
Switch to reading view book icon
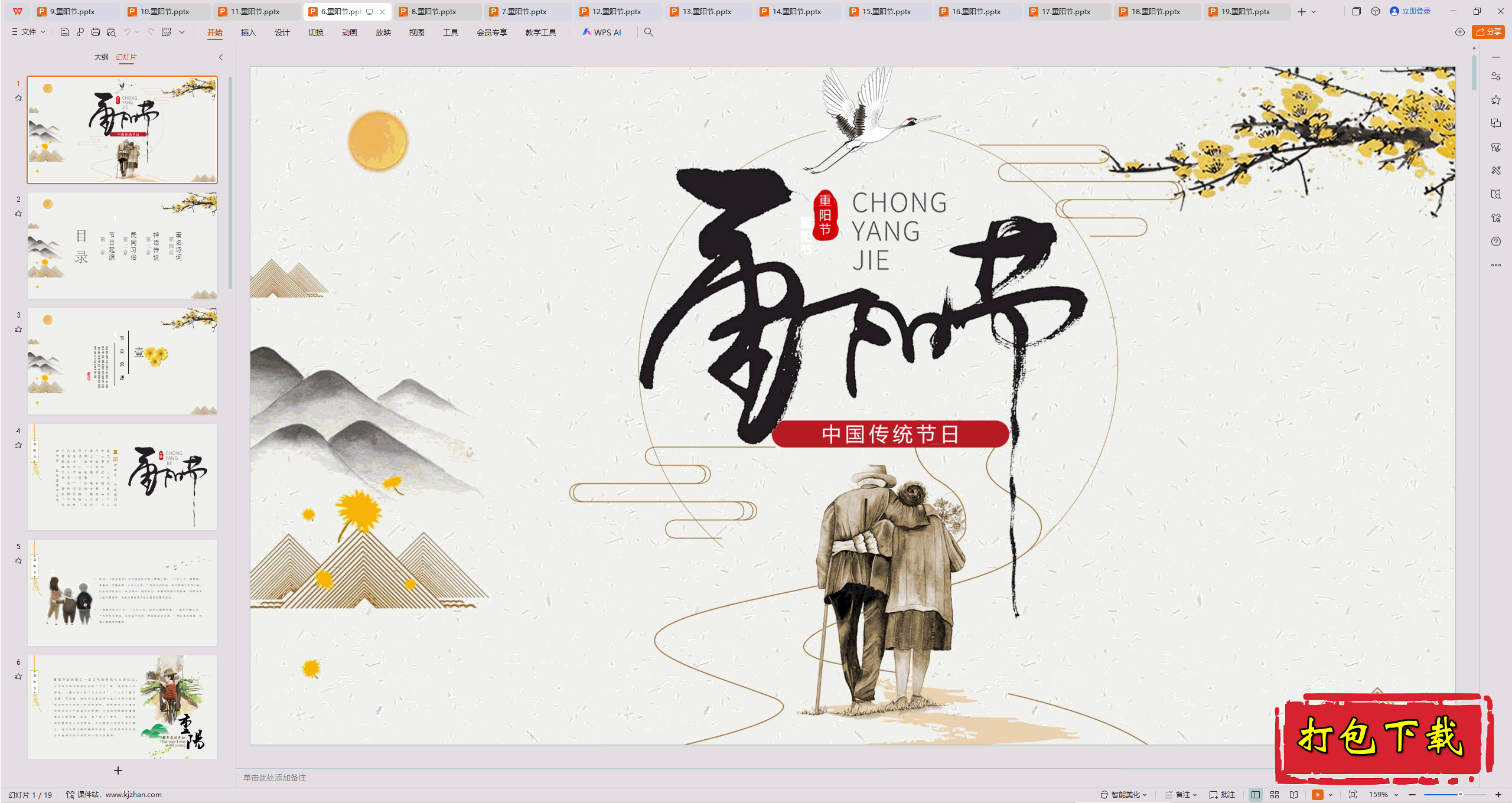(1294, 795)
